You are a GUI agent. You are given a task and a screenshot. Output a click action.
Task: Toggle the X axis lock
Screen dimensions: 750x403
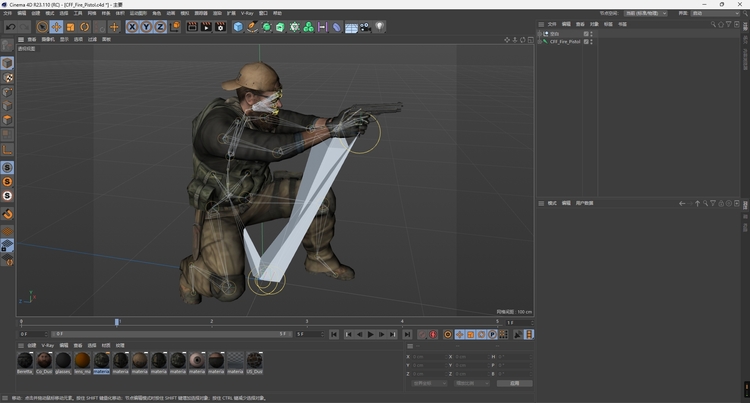tap(132, 27)
